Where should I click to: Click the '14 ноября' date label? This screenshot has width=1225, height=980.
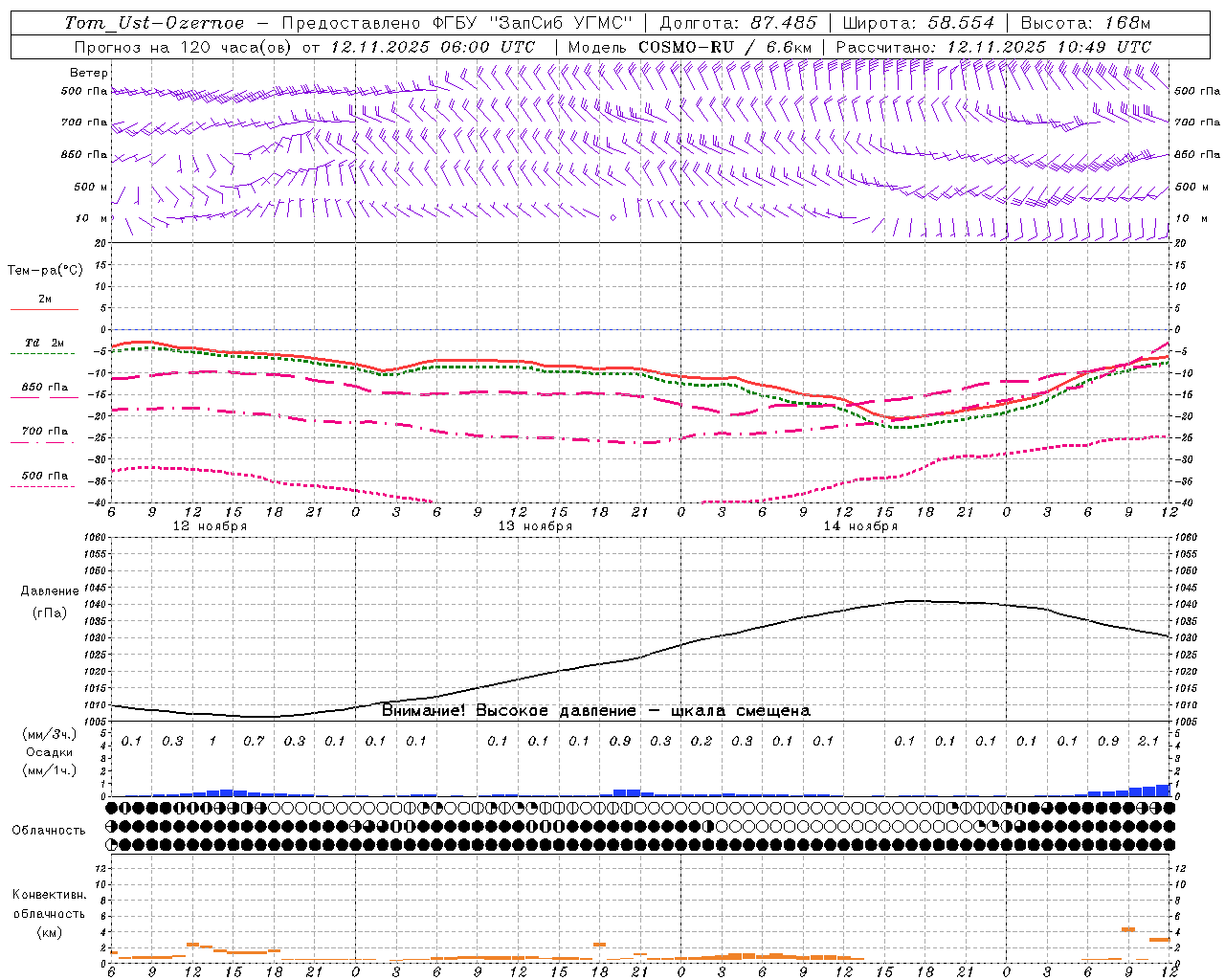pyautogui.click(x=860, y=526)
